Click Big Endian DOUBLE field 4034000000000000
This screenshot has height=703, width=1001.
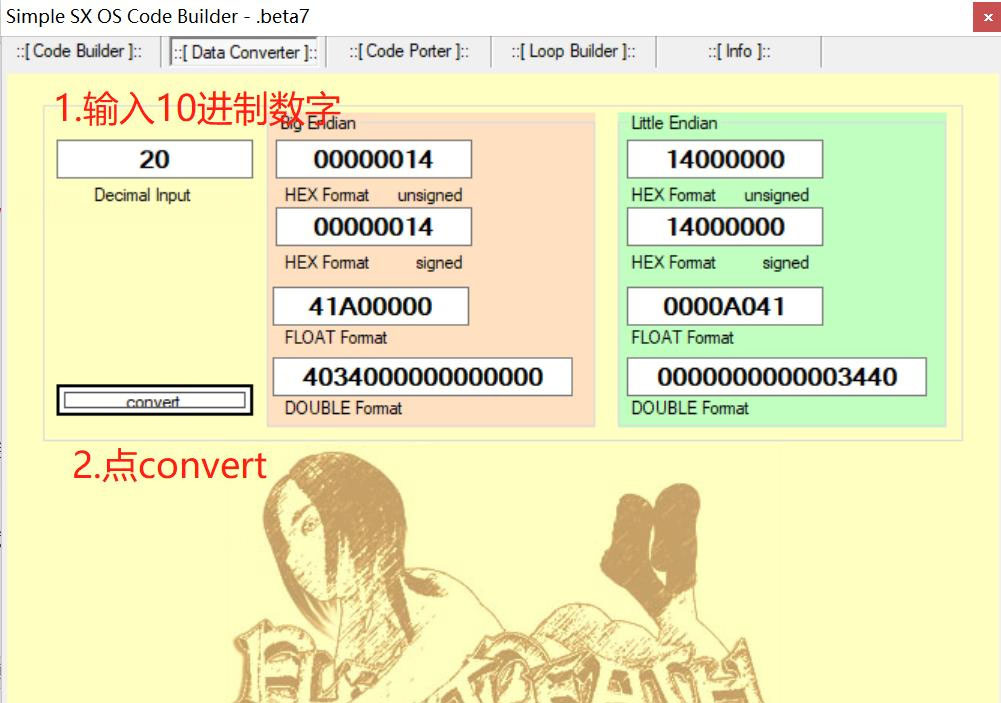point(423,377)
